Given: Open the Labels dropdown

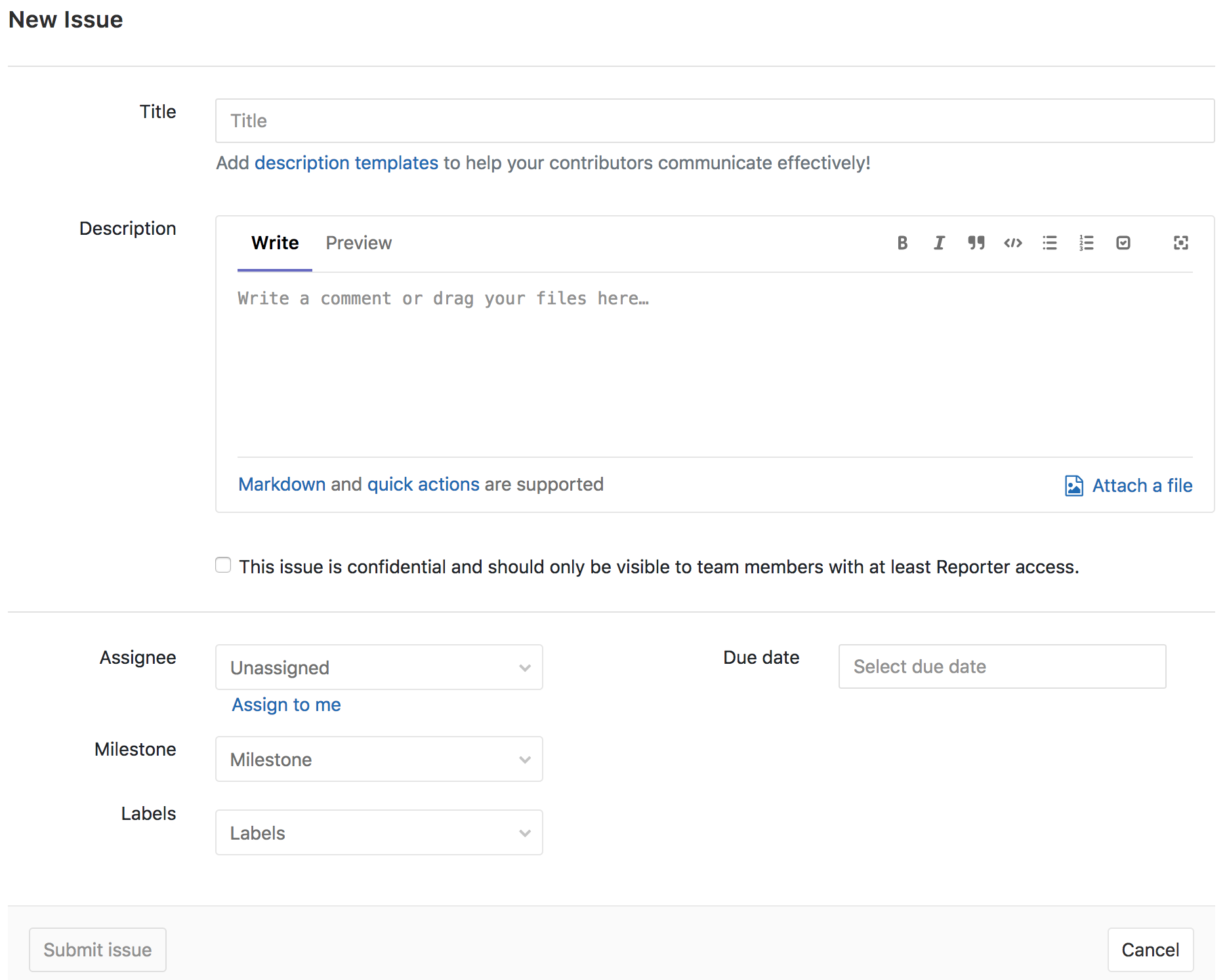Looking at the screenshot, I should click(x=379, y=832).
